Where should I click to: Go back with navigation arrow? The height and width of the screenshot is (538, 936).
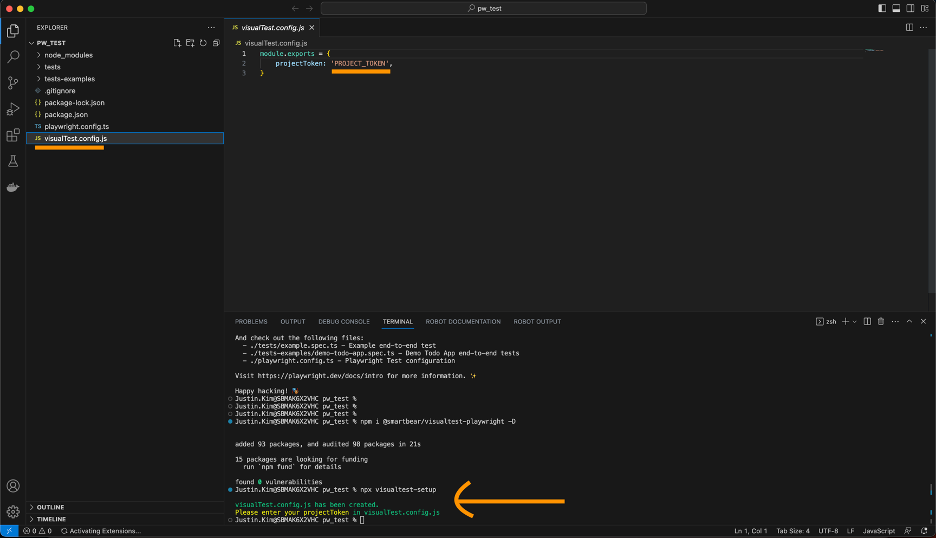pyautogui.click(x=295, y=8)
